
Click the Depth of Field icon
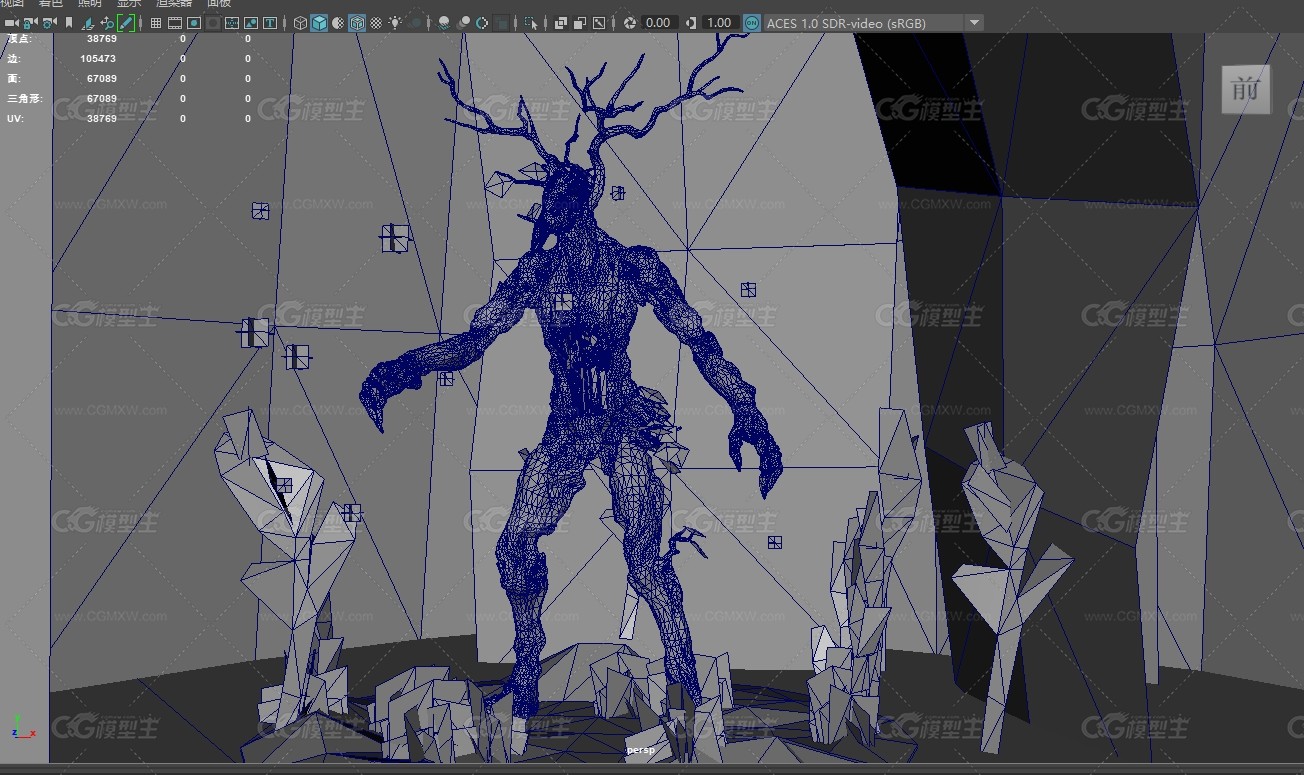pos(501,23)
